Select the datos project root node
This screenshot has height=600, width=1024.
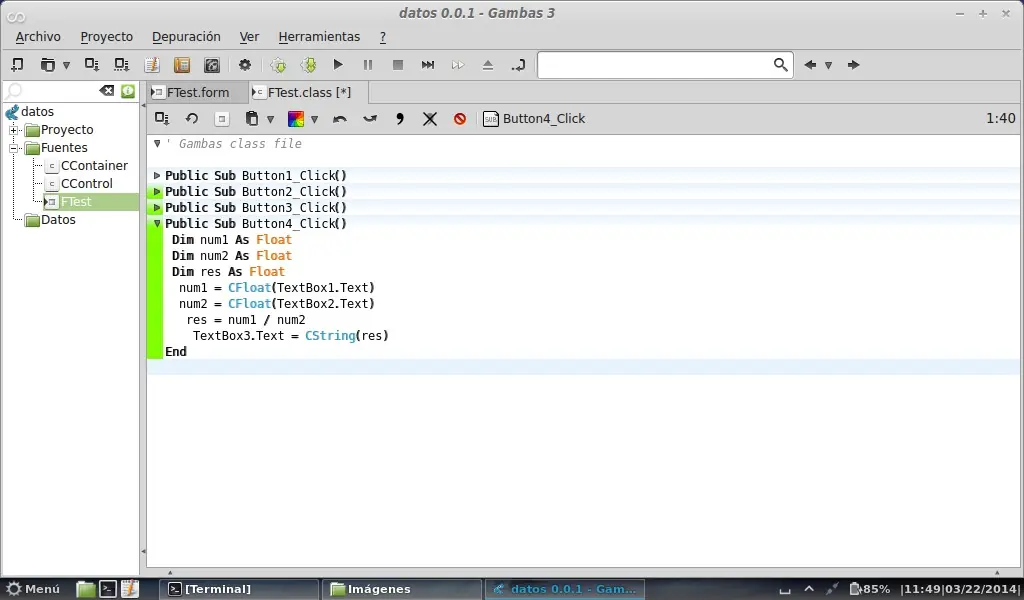coord(37,112)
